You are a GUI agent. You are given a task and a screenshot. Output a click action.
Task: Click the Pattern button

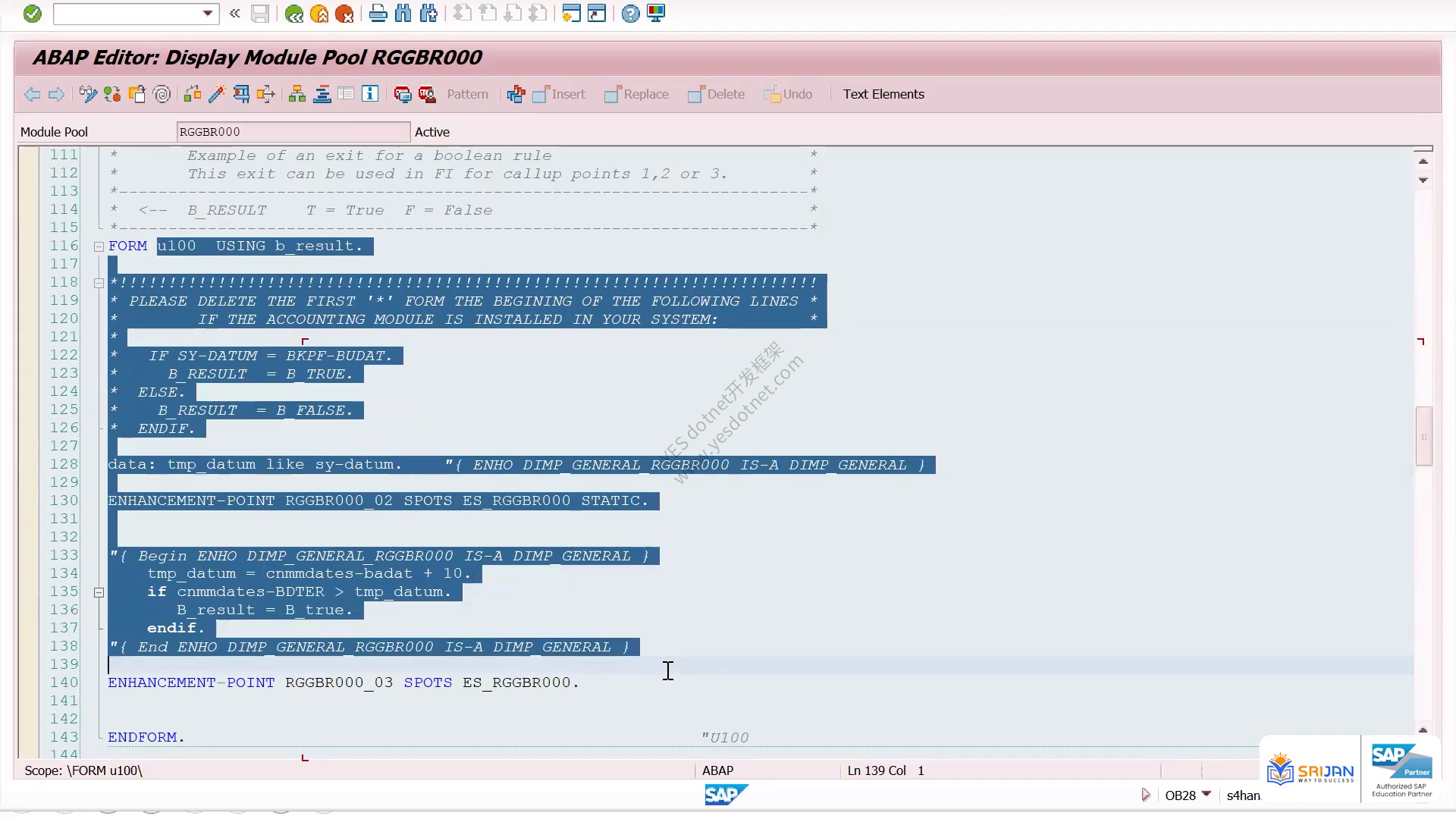click(467, 94)
